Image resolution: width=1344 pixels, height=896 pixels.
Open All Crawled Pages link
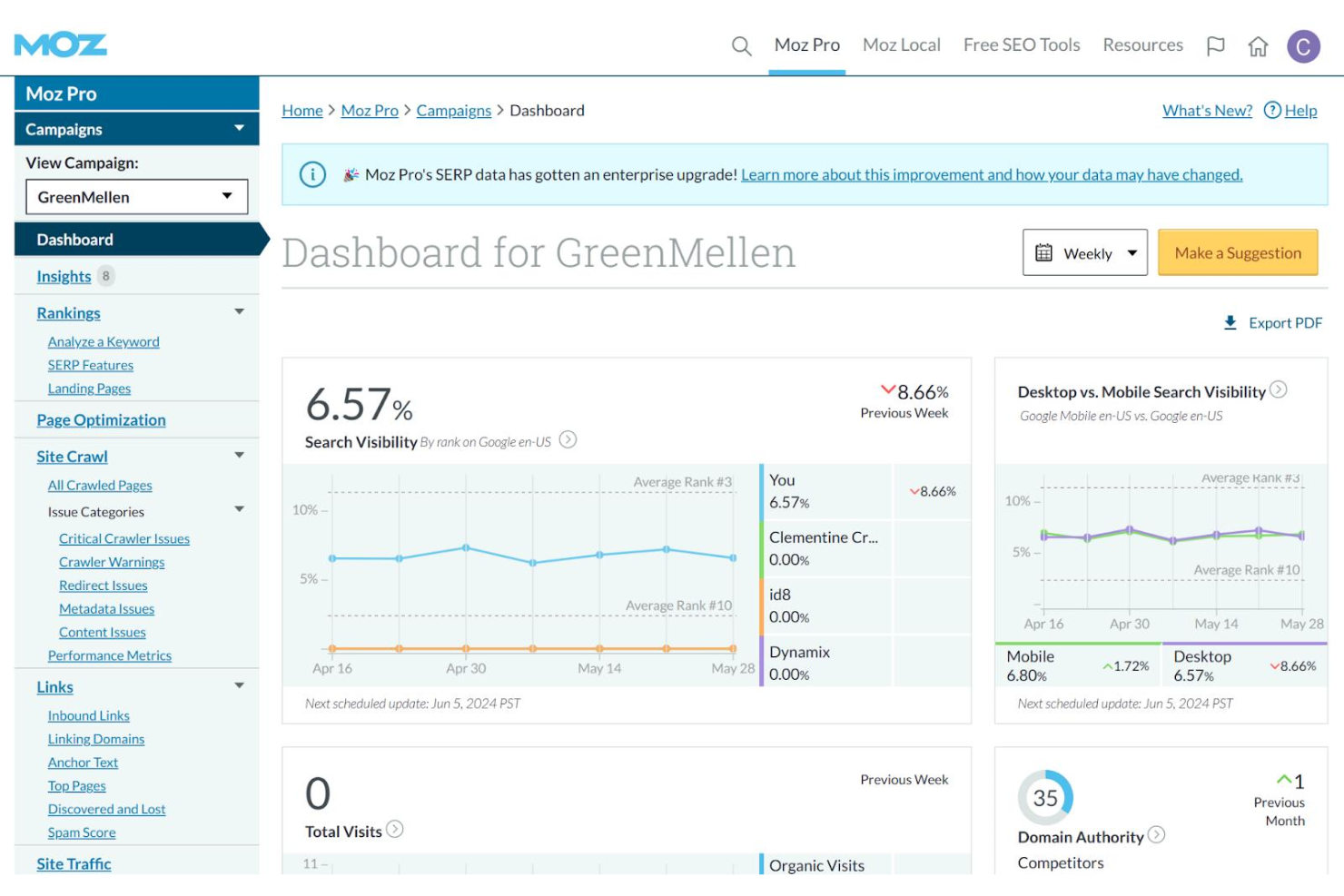coord(100,486)
